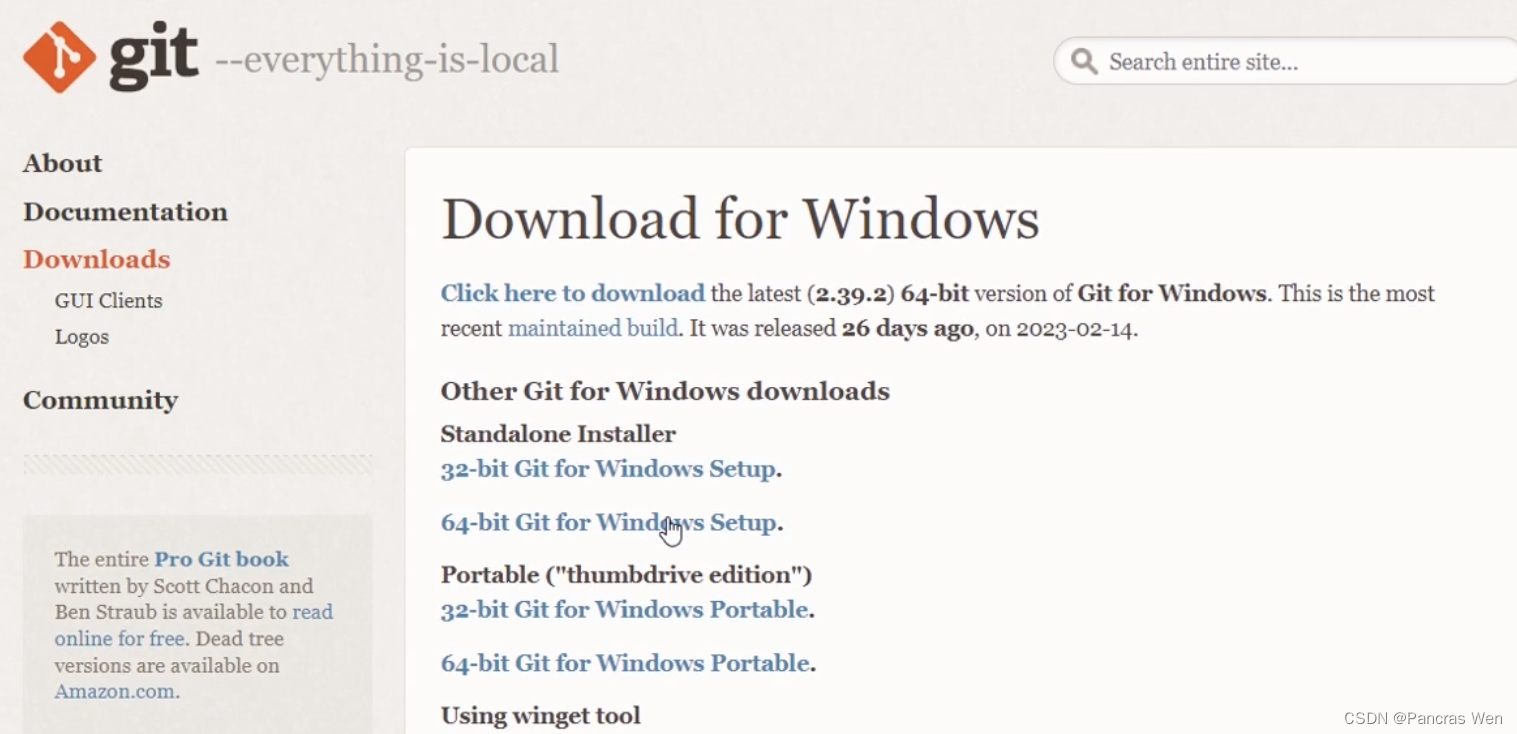Viewport: 1517px width, 734px height.
Task: Focus the Search entire site field
Action: click(1286, 62)
